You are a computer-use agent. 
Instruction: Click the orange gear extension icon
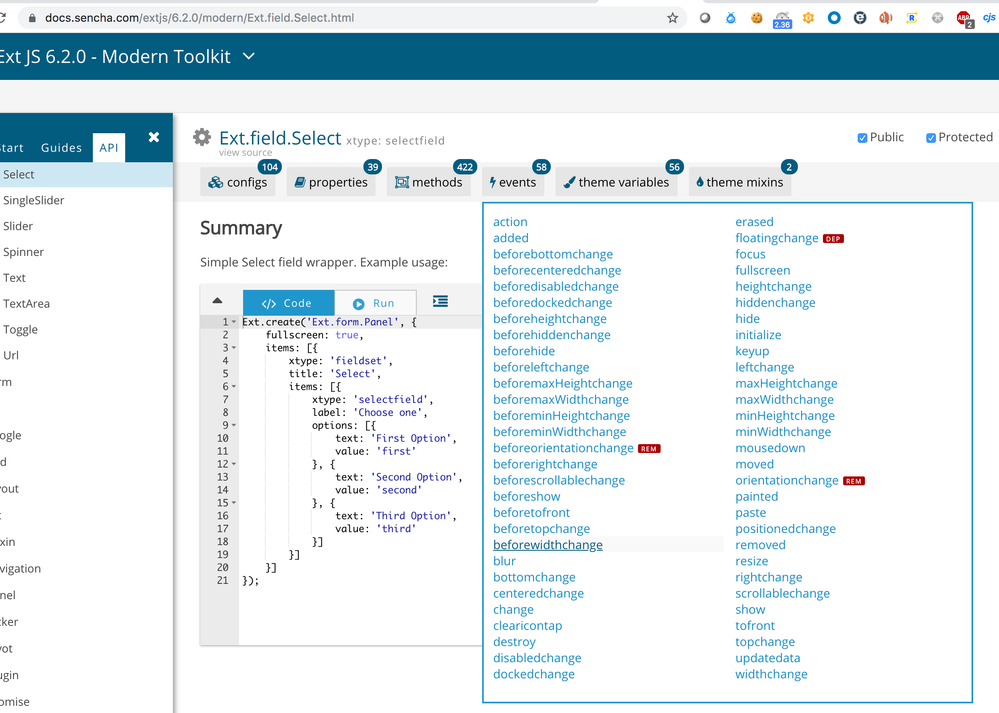[808, 17]
